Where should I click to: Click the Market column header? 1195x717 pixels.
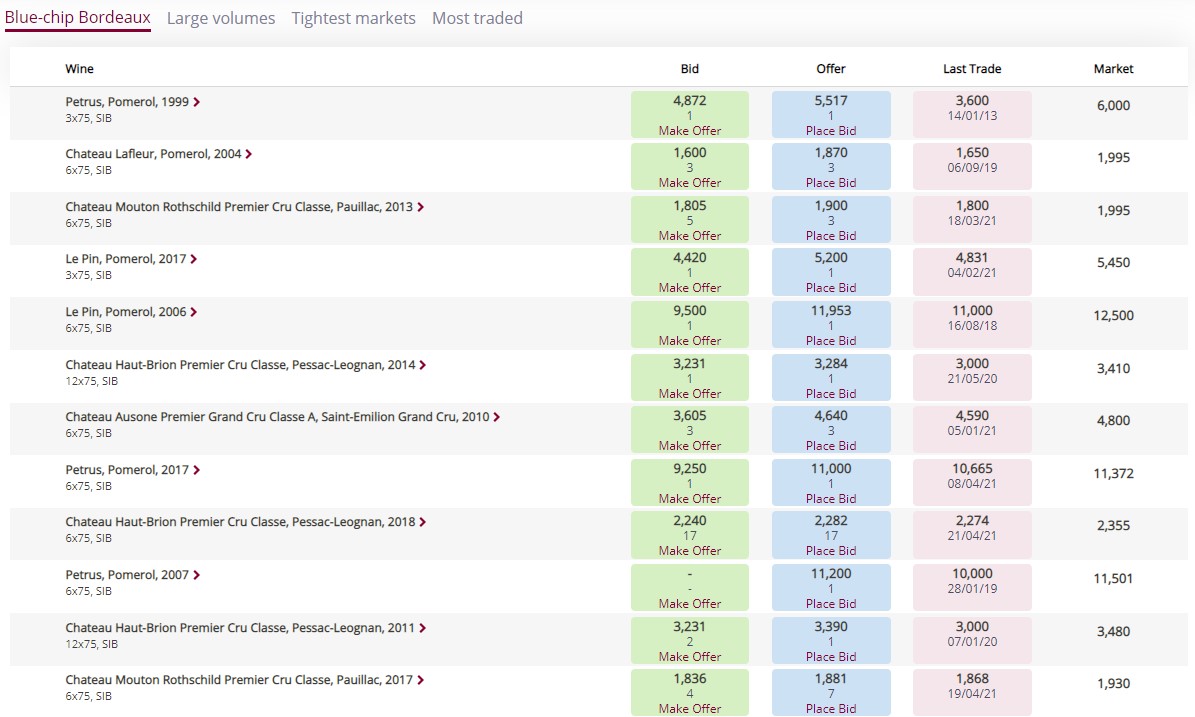pos(1113,69)
